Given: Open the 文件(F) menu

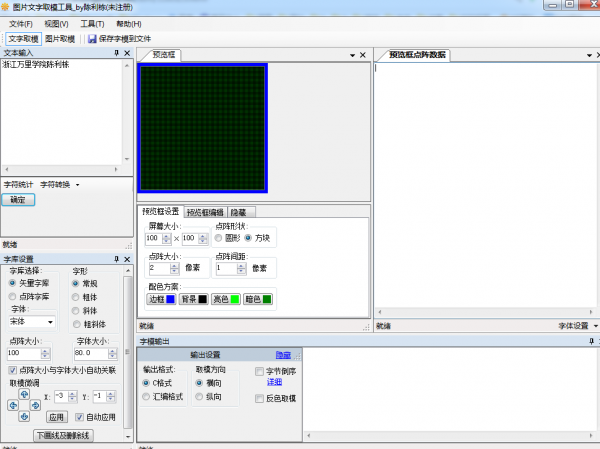Looking at the screenshot, I should coord(21,24).
